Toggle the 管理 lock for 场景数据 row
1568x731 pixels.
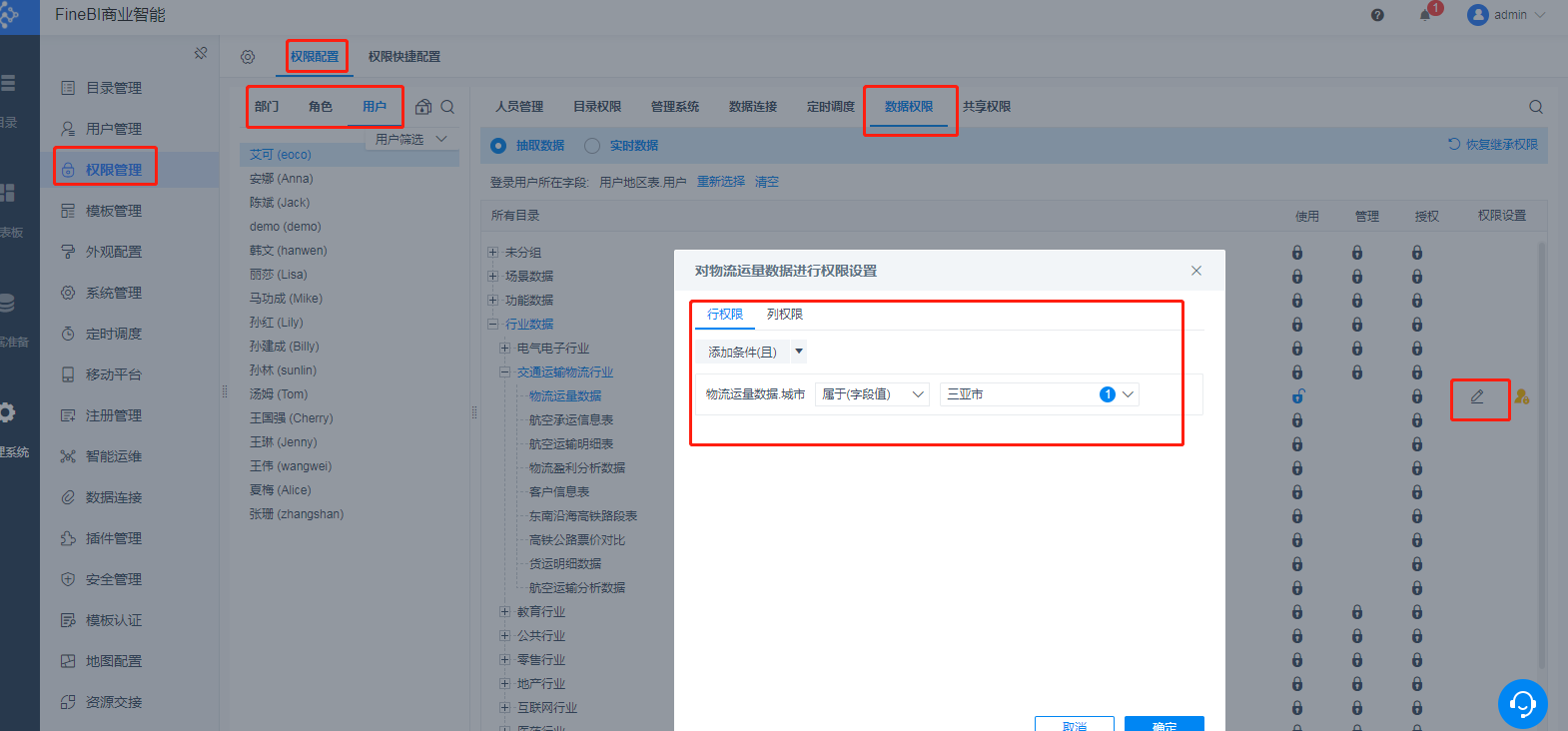(1357, 277)
